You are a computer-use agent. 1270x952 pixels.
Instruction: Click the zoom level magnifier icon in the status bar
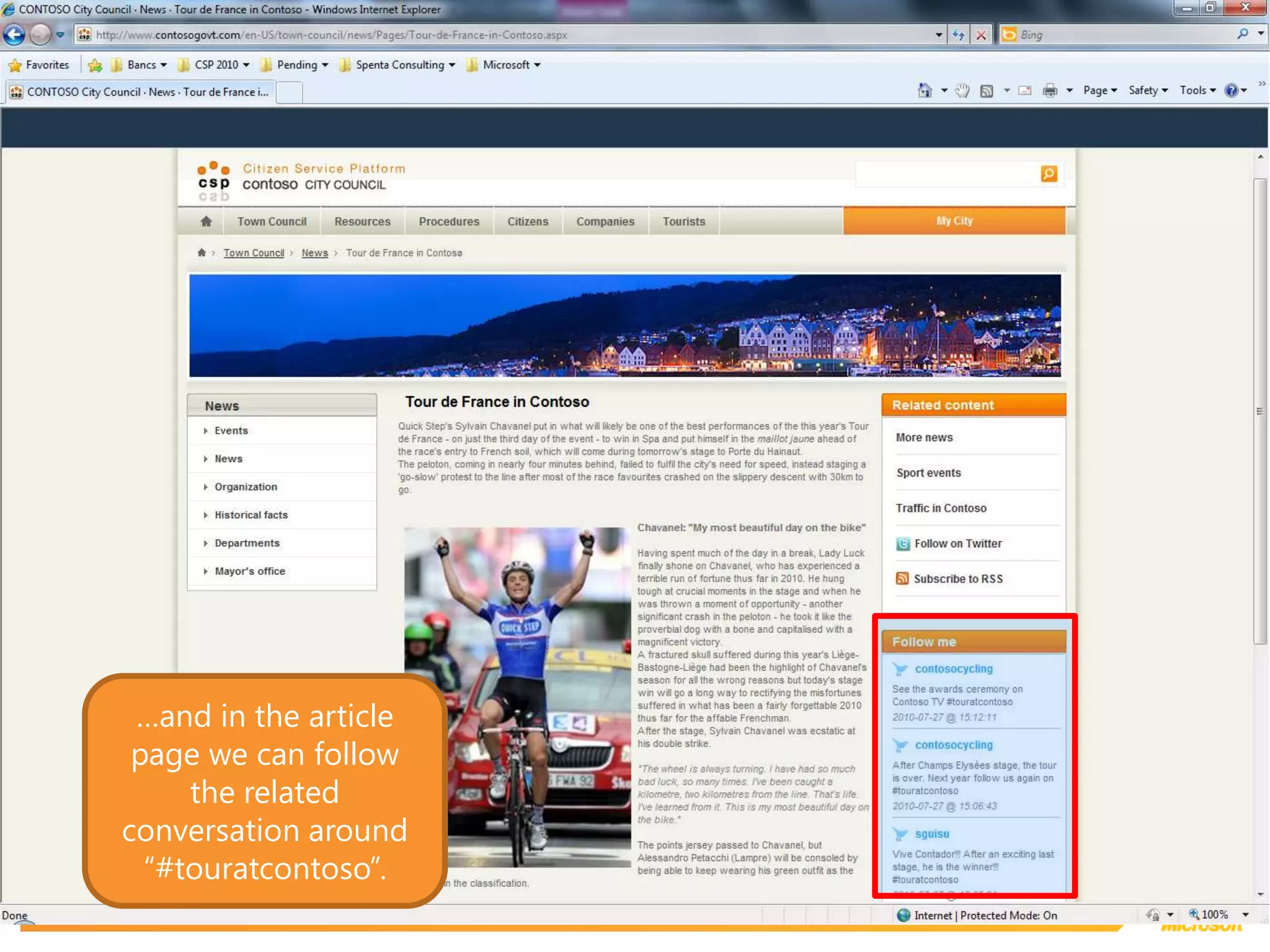(x=1194, y=914)
